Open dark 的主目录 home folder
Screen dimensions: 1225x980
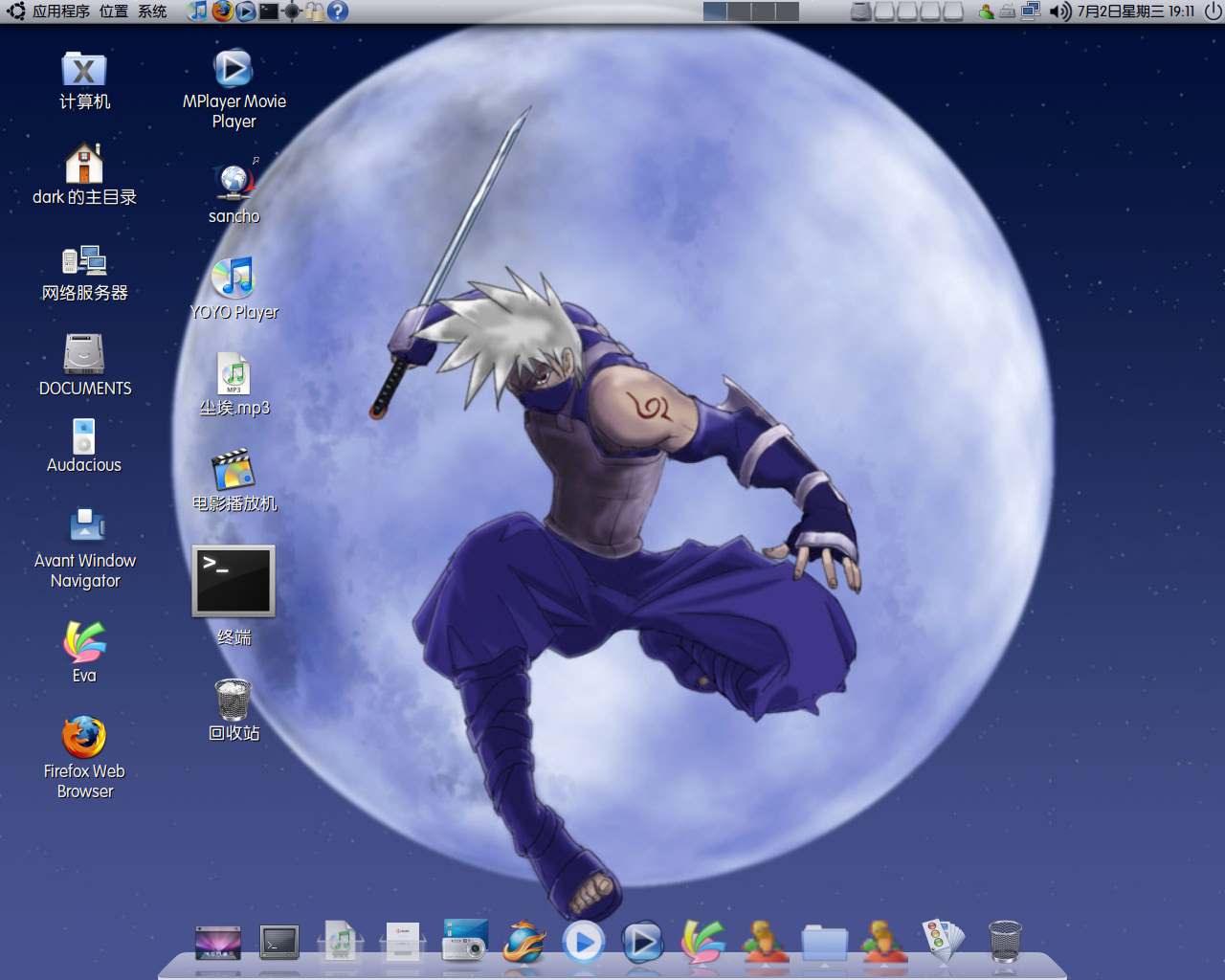click(x=84, y=163)
